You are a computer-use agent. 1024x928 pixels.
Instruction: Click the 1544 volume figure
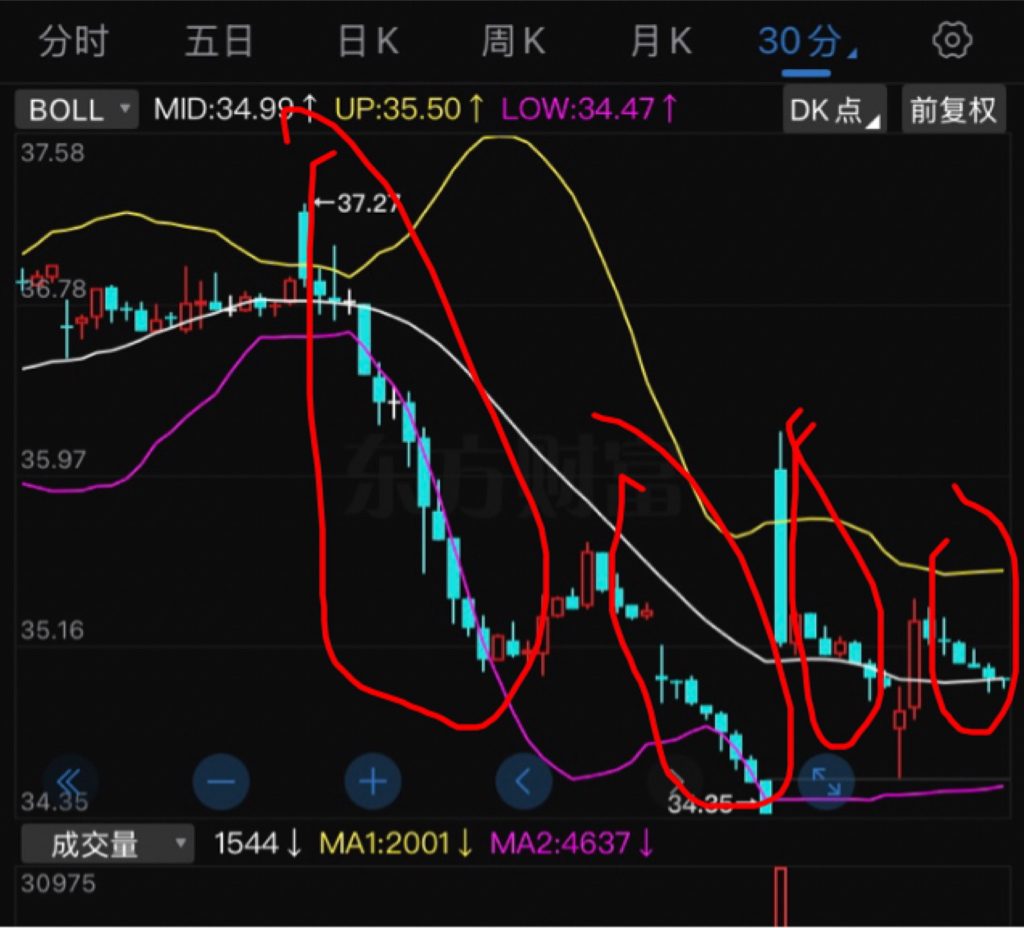(258, 843)
